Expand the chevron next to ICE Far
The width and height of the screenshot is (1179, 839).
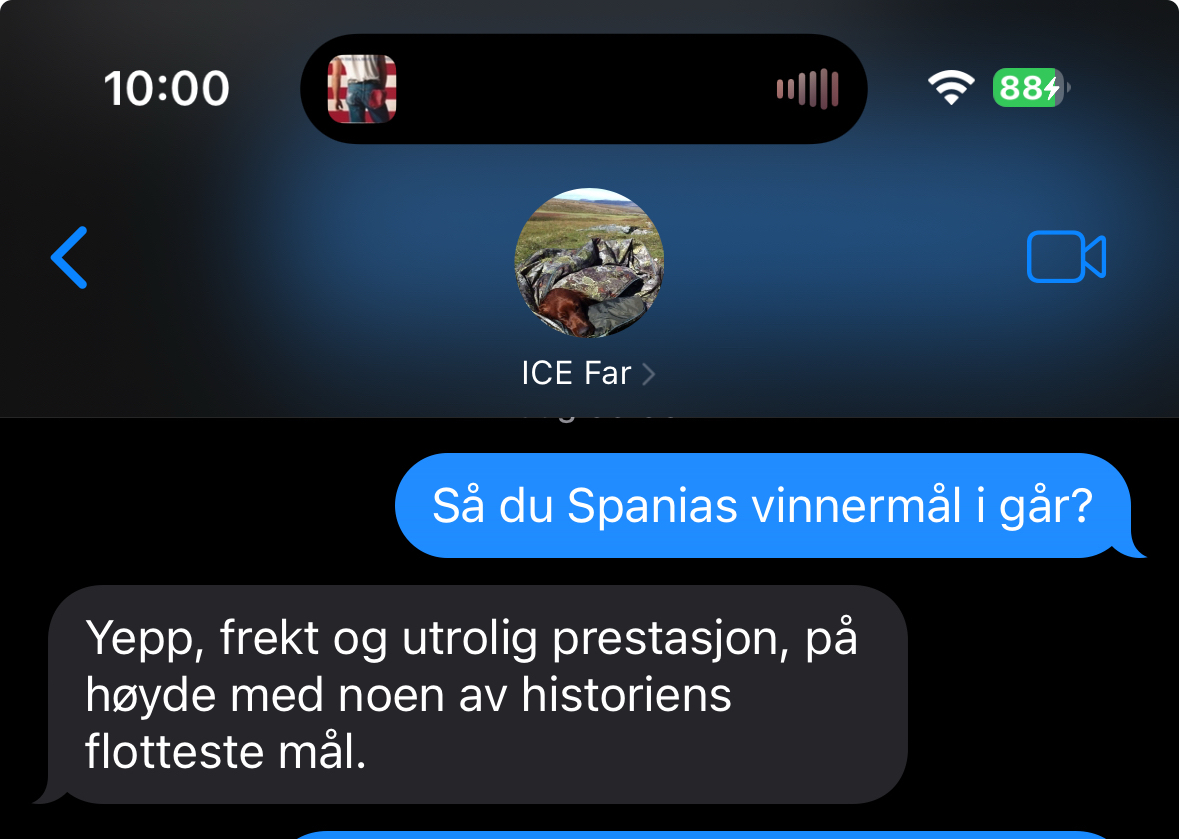[x=648, y=374]
